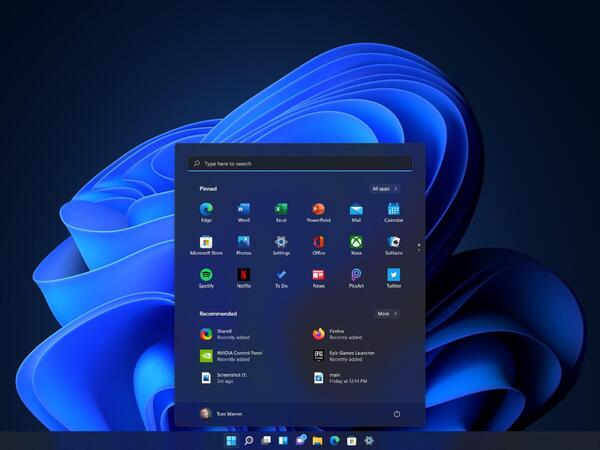Open Settings gear on the taskbar
The width and height of the screenshot is (600, 450).
[369, 440]
